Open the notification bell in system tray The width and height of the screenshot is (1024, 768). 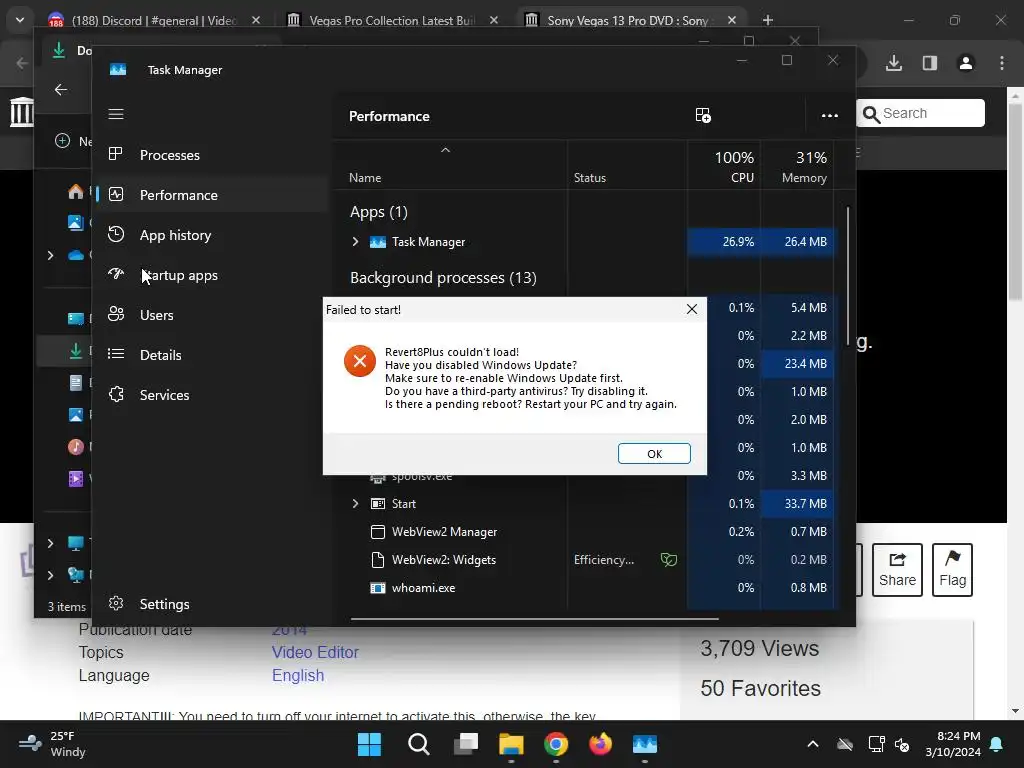coord(997,744)
